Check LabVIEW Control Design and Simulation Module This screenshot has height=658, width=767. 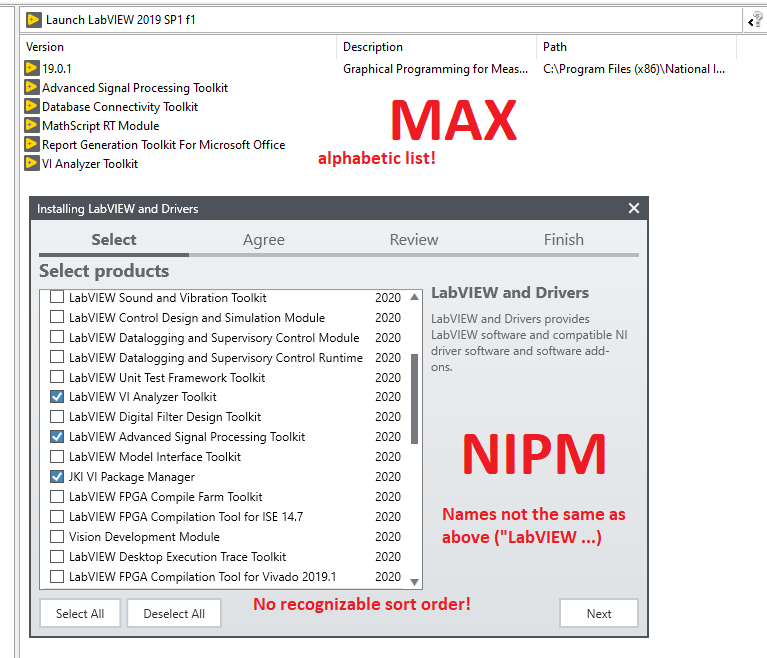click(57, 317)
